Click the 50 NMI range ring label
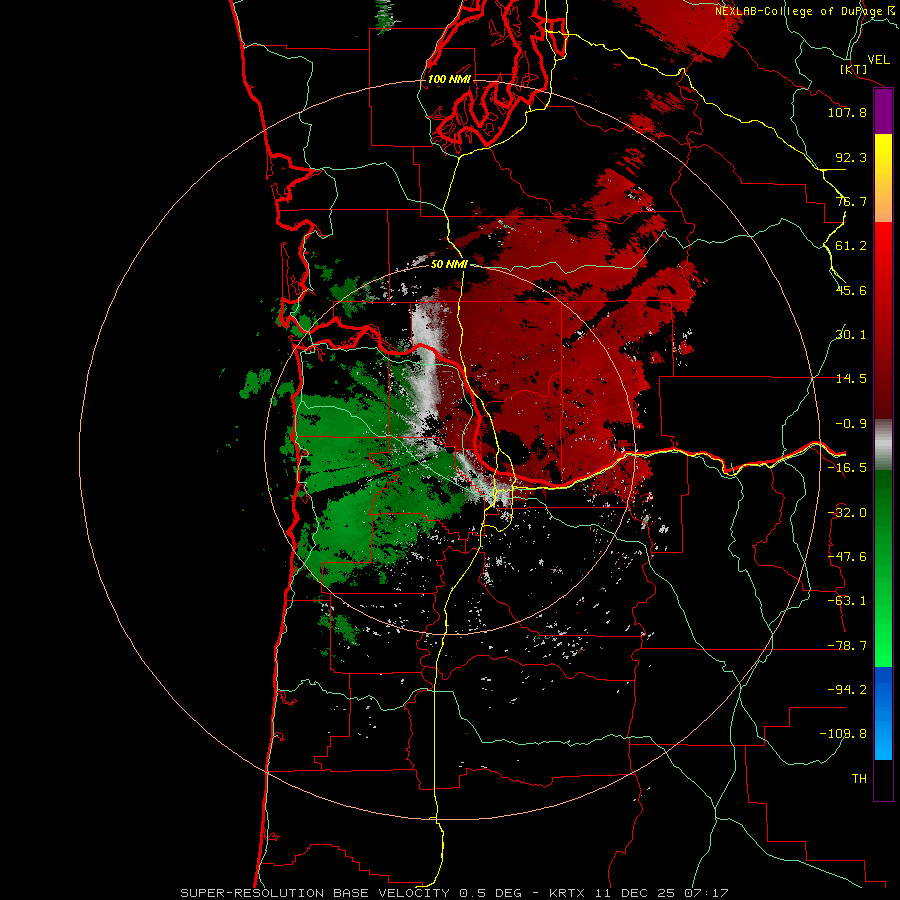Image resolution: width=900 pixels, height=900 pixels. (x=449, y=264)
